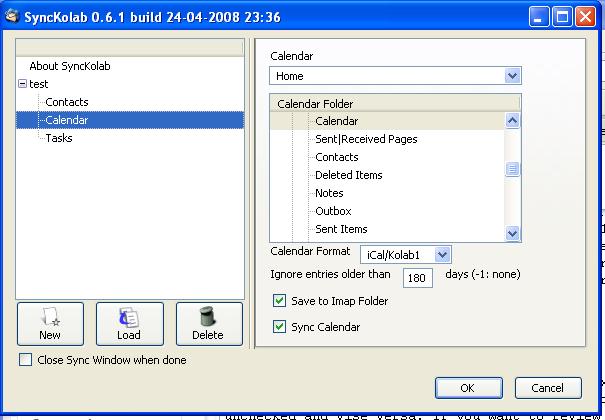Choose Deleted Items folder
The height and width of the screenshot is (420, 605).
(x=348, y=175)
